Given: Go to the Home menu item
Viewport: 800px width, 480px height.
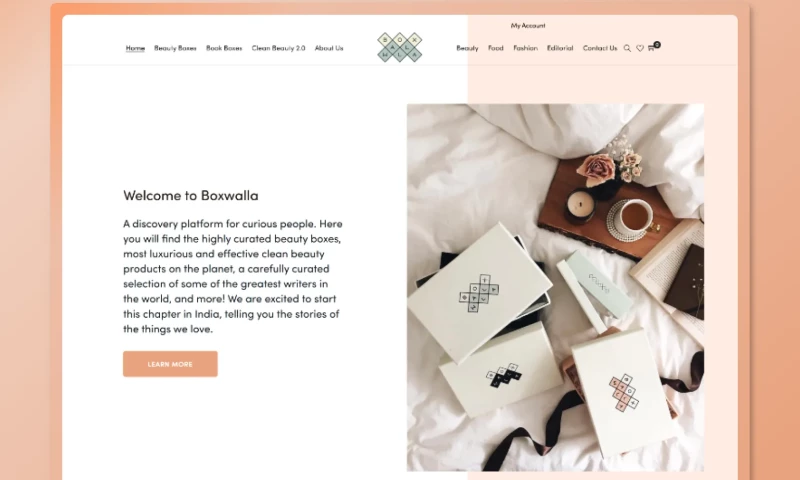Looking at the screenshot, I should tap(135, 48).
